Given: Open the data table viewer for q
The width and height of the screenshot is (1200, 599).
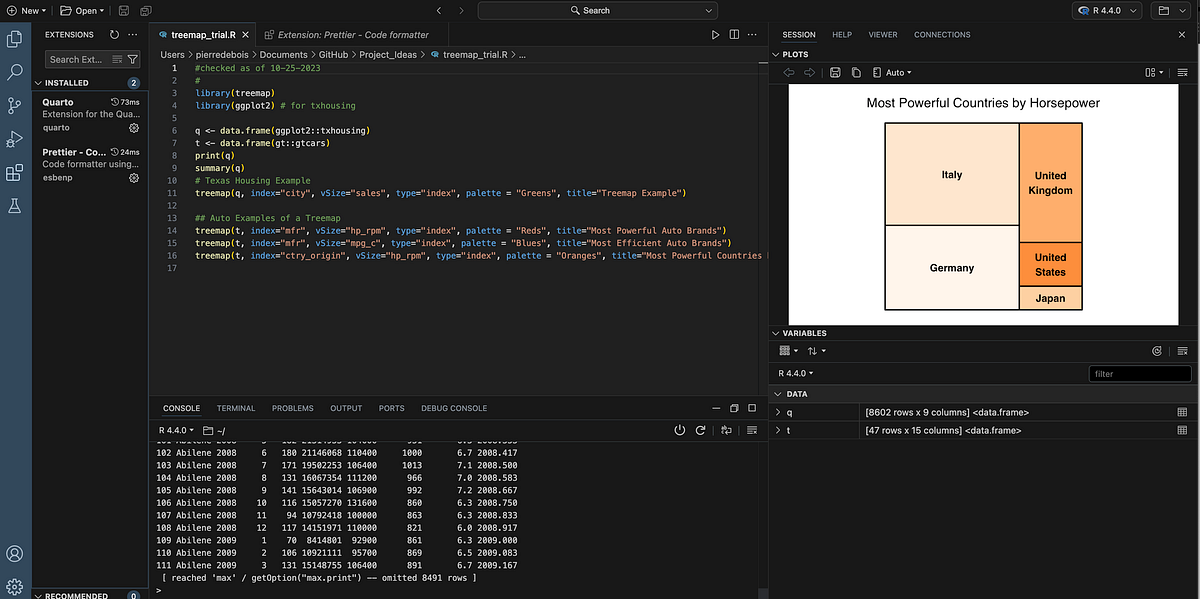Looking at the screenshot, I should click(1182, 412).
